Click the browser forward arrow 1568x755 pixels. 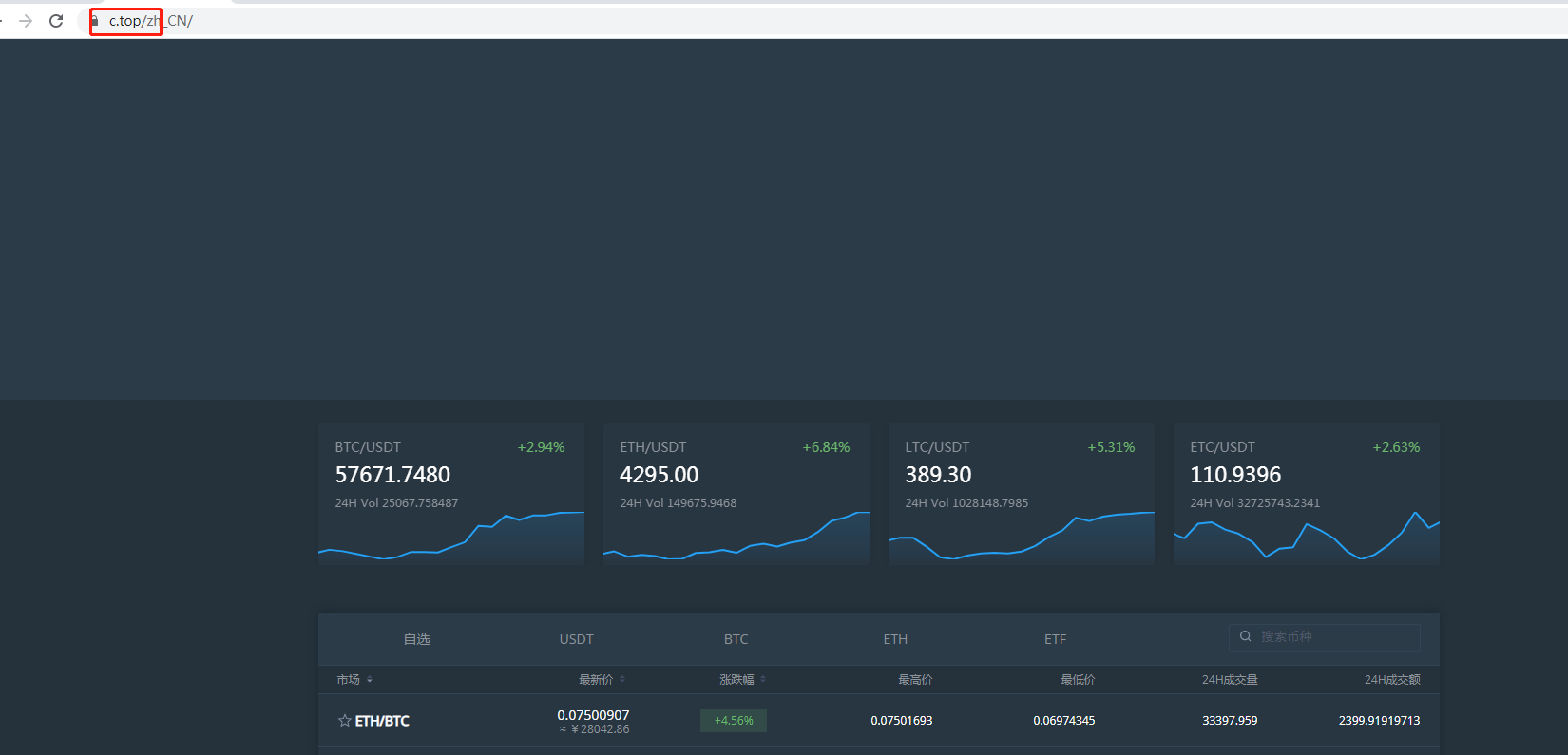click(x=26, y=21)
